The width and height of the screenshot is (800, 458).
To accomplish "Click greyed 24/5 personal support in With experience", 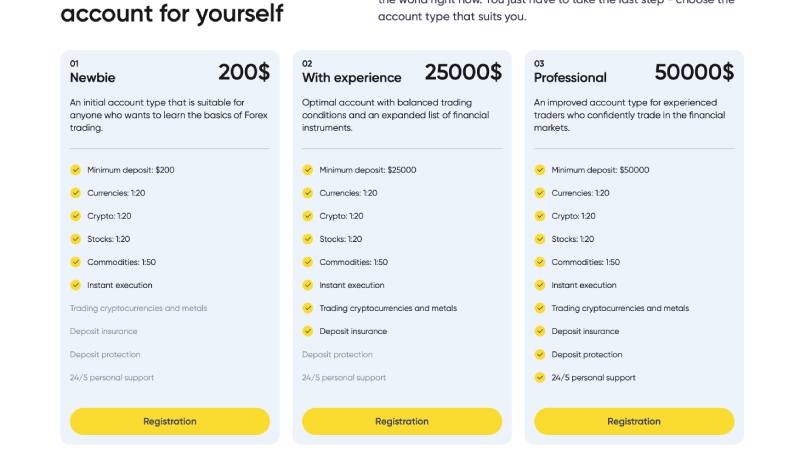I will (344, 377).
